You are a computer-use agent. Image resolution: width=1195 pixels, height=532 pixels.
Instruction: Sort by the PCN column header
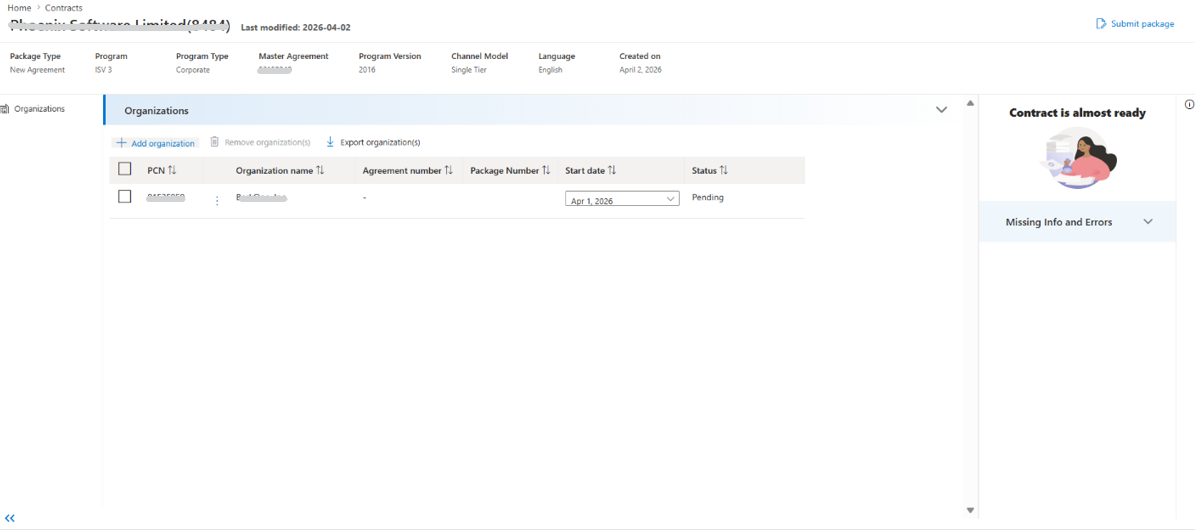[162, 171]
